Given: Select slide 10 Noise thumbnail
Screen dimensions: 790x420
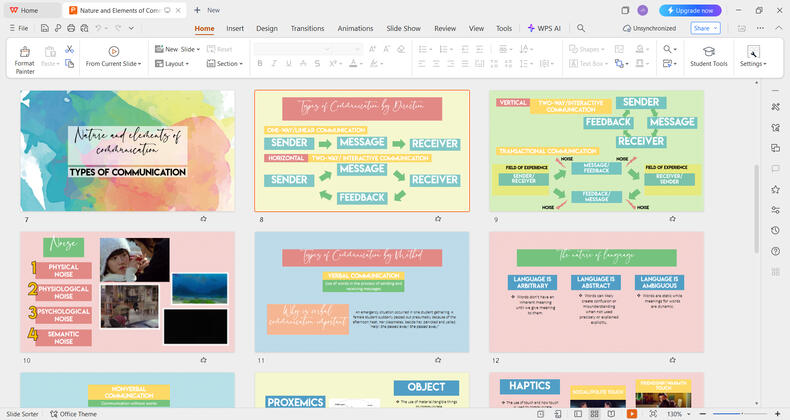Looking at the screenshot, I should (x=127, y=292).
